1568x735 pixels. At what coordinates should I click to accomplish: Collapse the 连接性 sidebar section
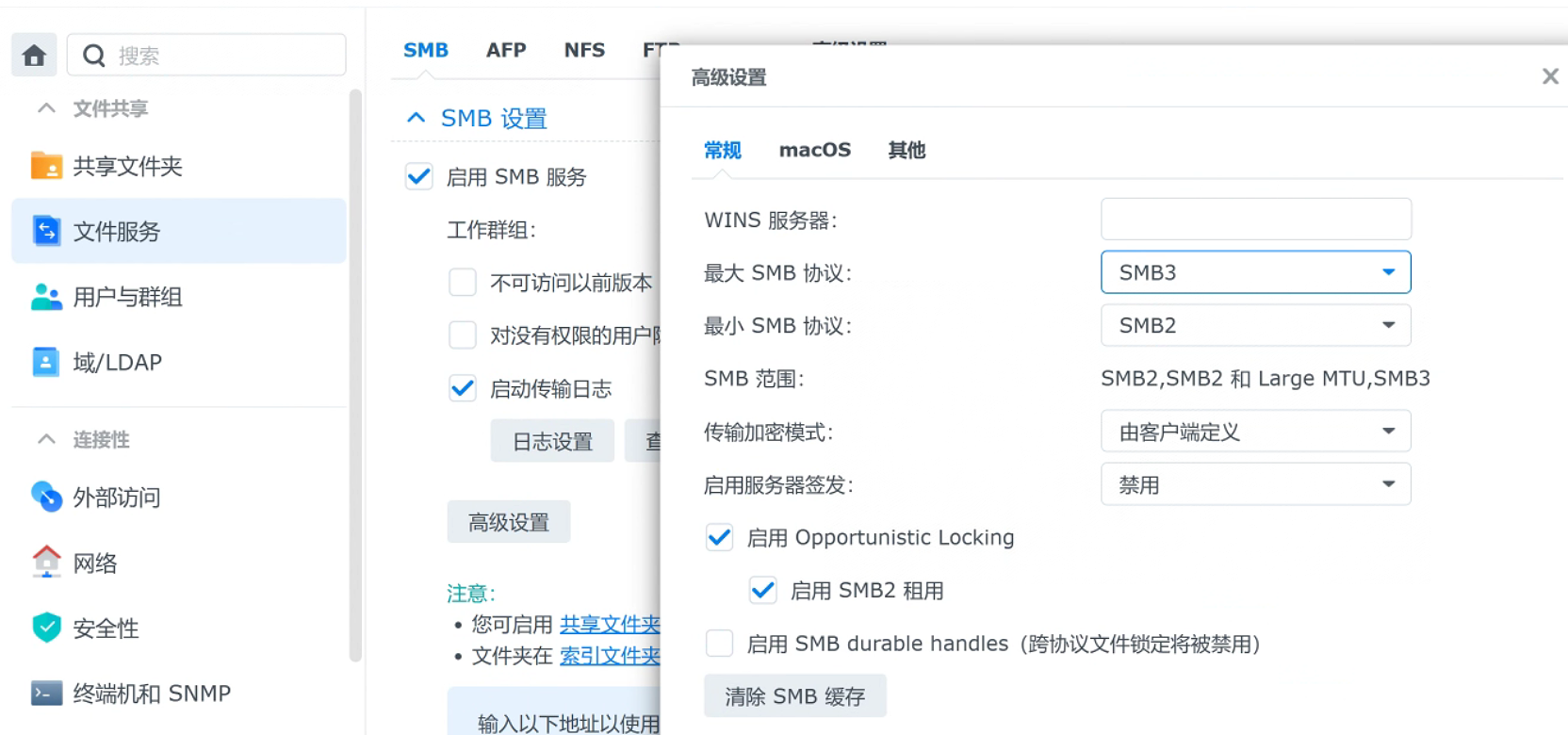46,439
